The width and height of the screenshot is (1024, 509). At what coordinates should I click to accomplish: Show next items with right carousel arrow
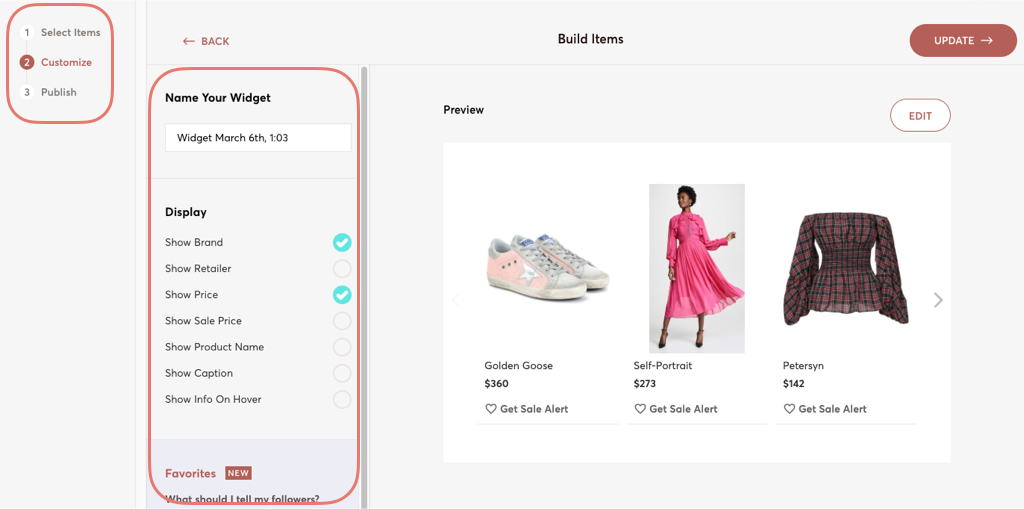(x=938, y=300)
